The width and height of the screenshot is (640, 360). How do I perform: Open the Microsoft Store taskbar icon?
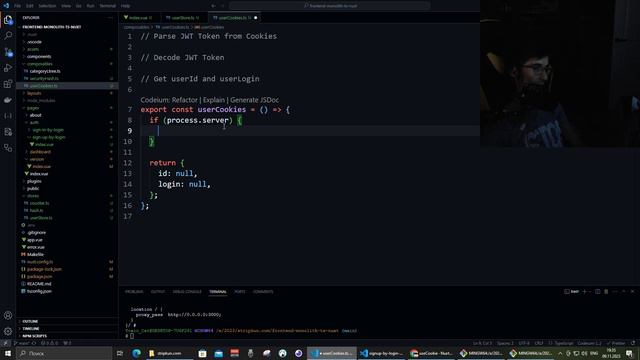(x=202, y=353)
